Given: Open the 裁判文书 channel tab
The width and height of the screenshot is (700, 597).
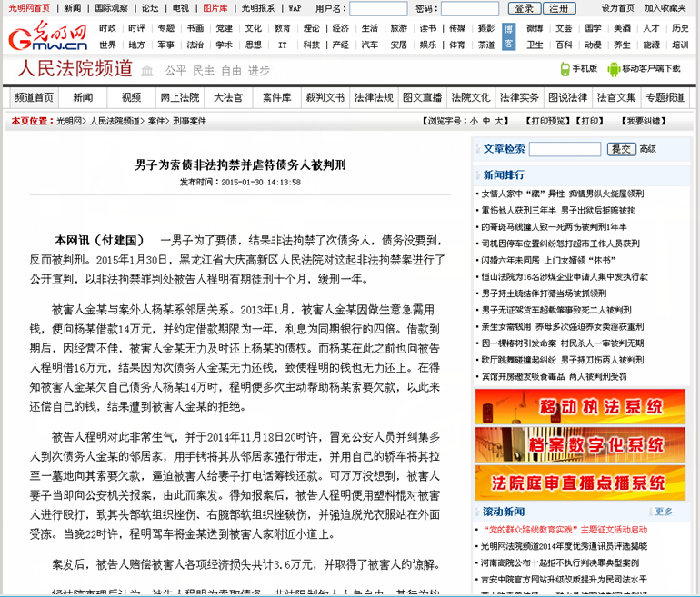Looking at the screenshot, I should (x=325, y=97).
